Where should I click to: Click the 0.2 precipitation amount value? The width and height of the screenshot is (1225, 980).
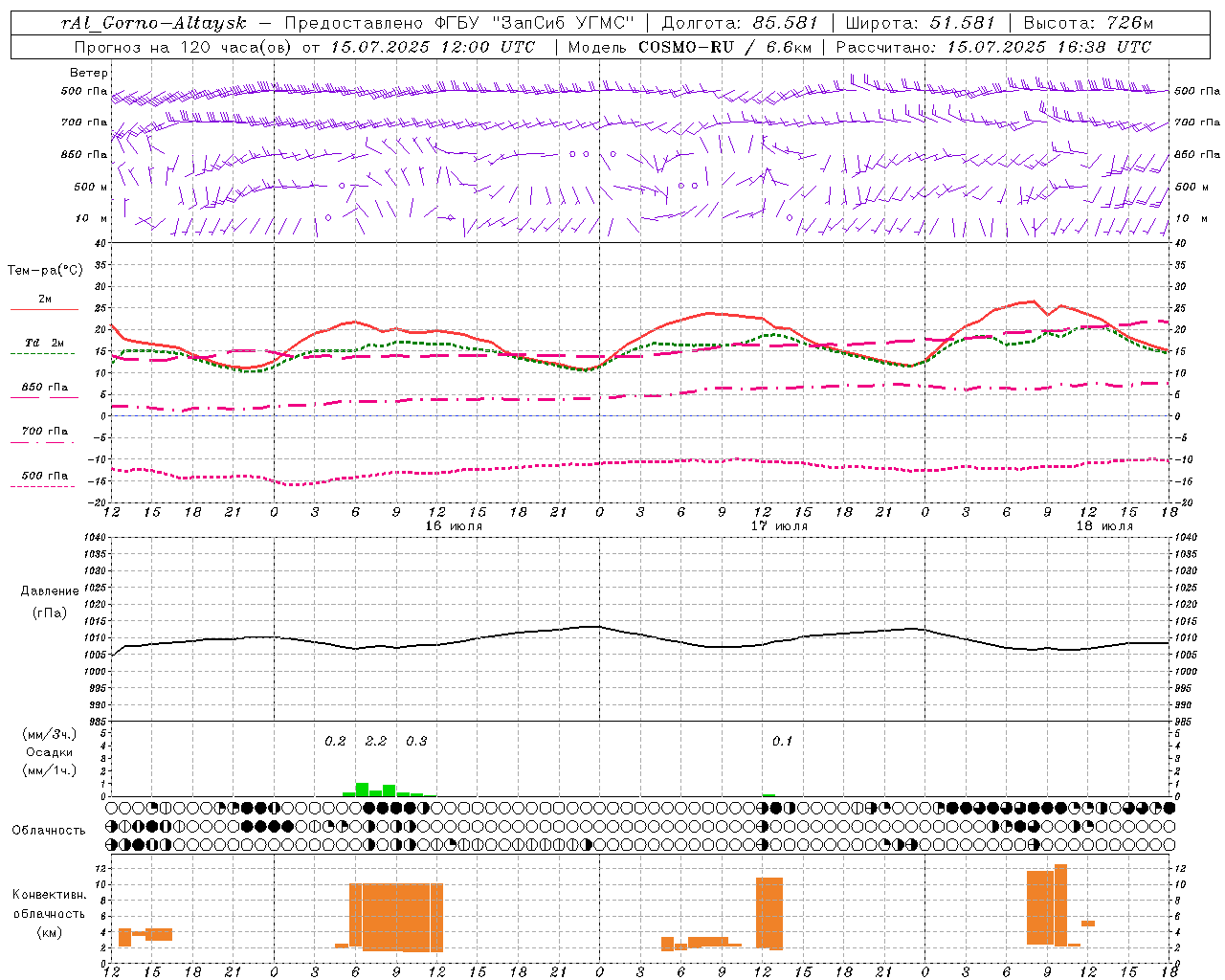pos(335,742)
